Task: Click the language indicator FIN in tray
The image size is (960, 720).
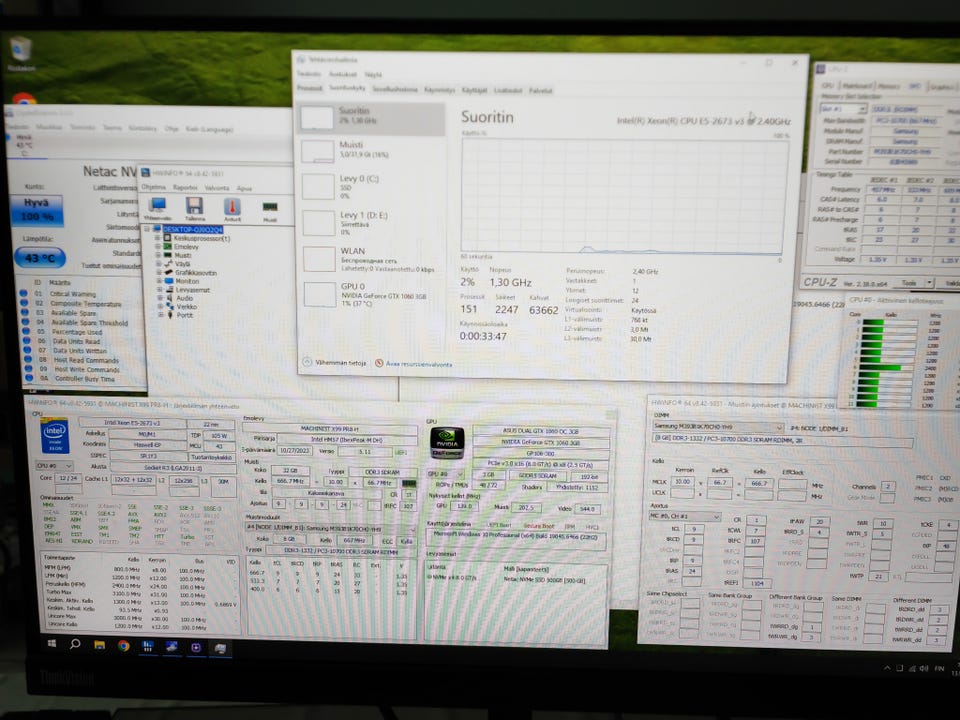Action: (939, 669)
